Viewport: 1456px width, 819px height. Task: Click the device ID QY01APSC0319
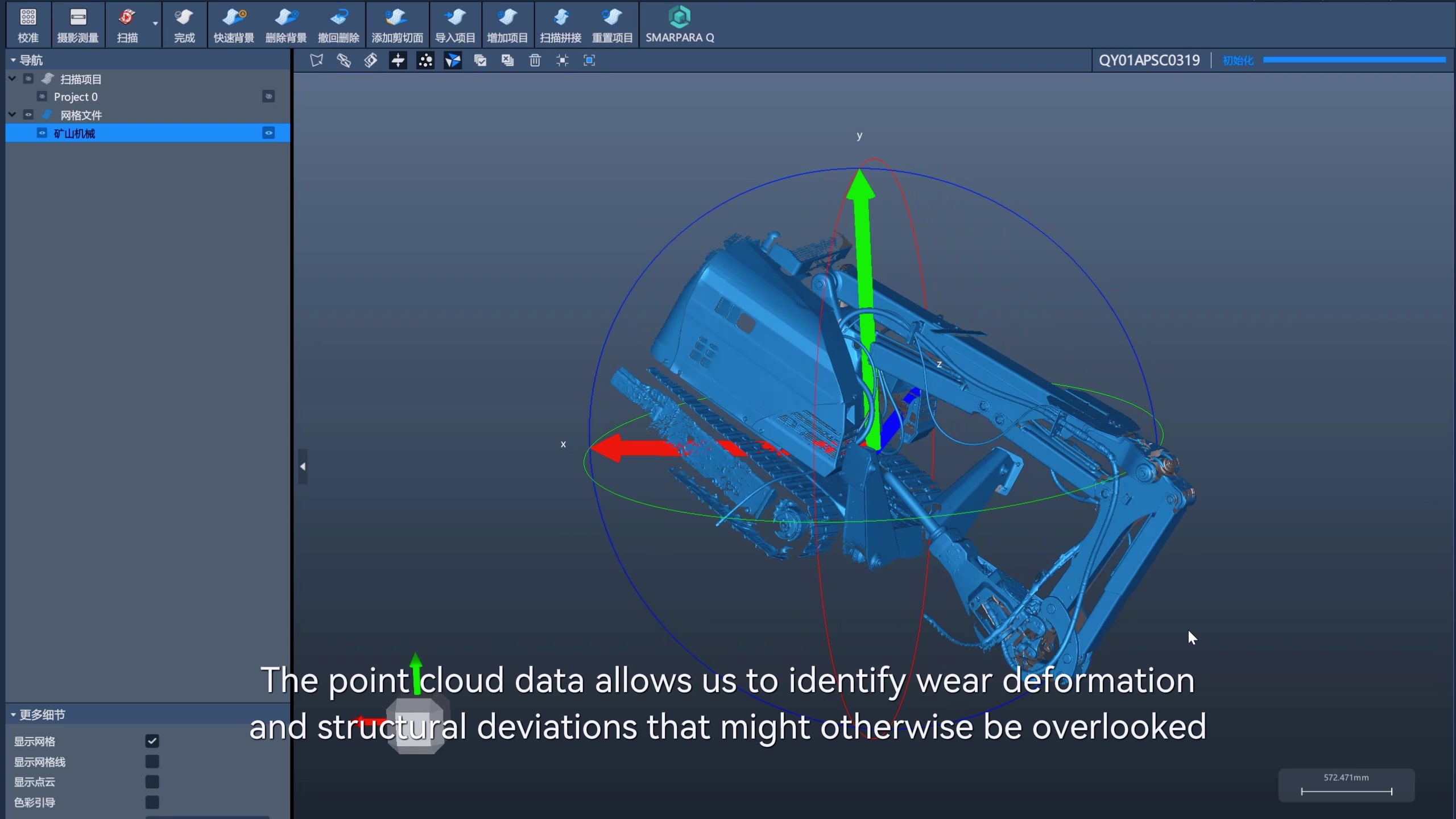pyautogui.click(x=1149, y=60)
